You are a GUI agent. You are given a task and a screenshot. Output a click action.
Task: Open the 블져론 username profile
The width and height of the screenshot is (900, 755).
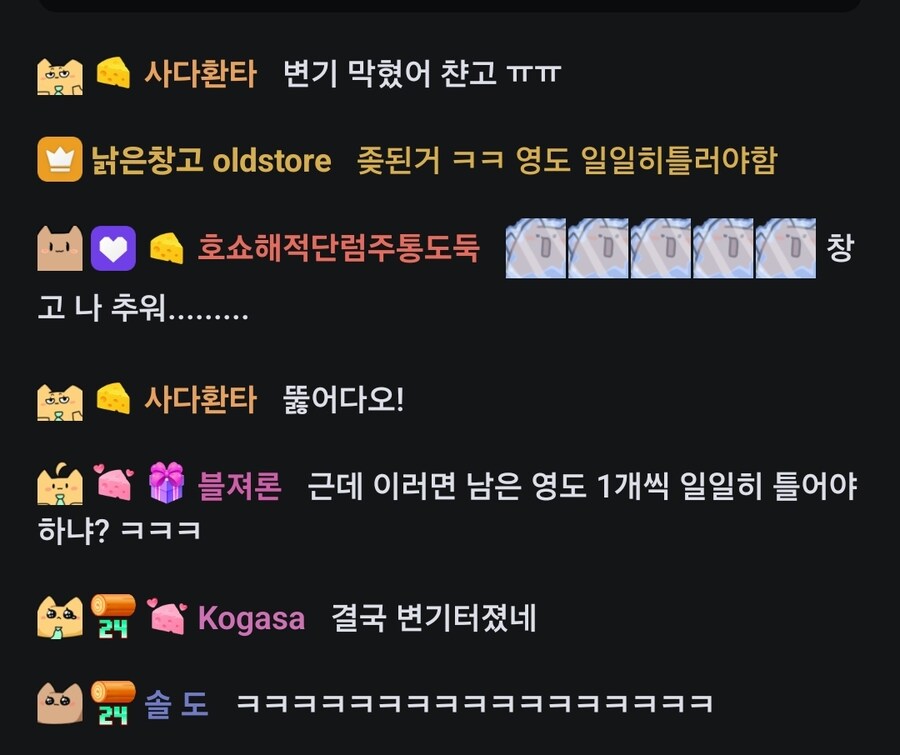pos(239,486)
